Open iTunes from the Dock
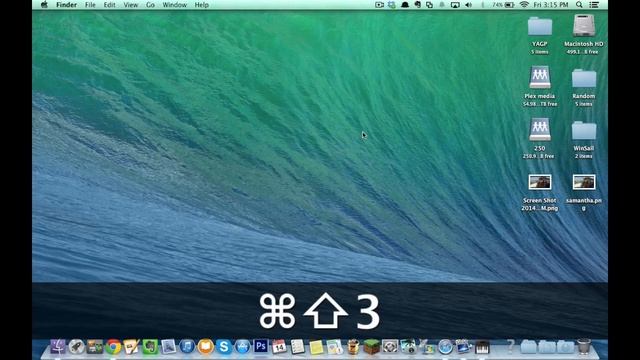640x360 pixels. (x=187, y=347)
